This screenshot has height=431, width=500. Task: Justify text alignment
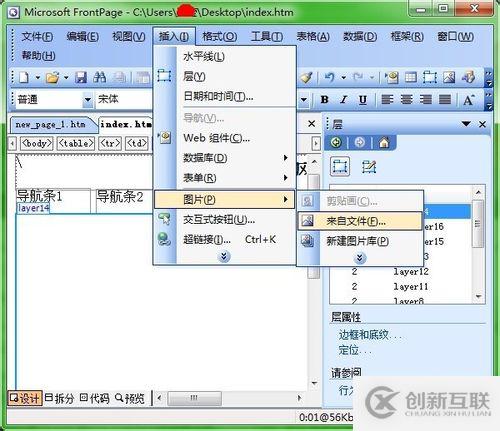[445, 100]
